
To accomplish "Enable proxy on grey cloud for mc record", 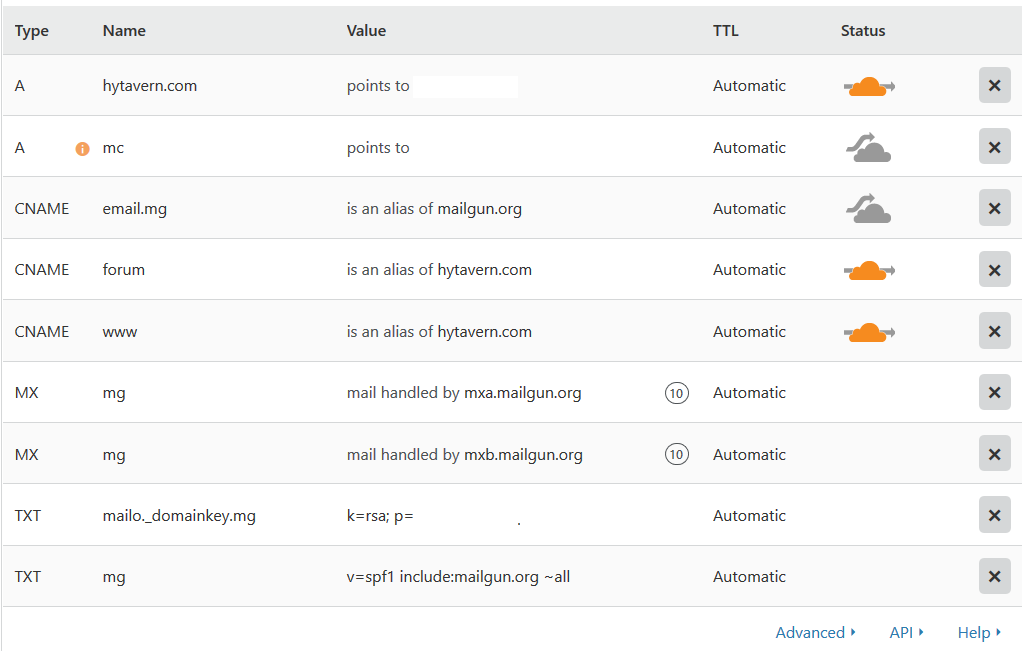I will pos(869,147).
